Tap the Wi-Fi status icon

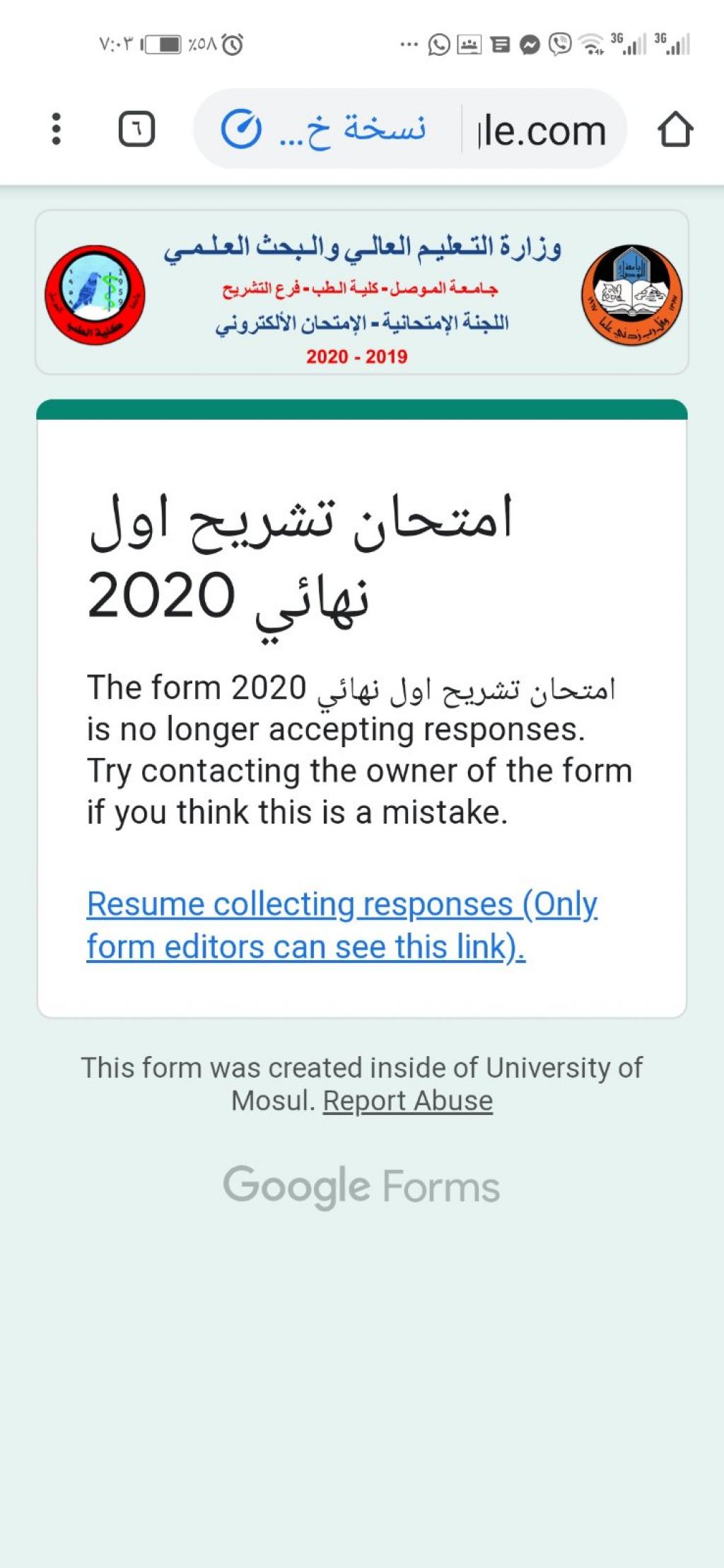point(591,45)
